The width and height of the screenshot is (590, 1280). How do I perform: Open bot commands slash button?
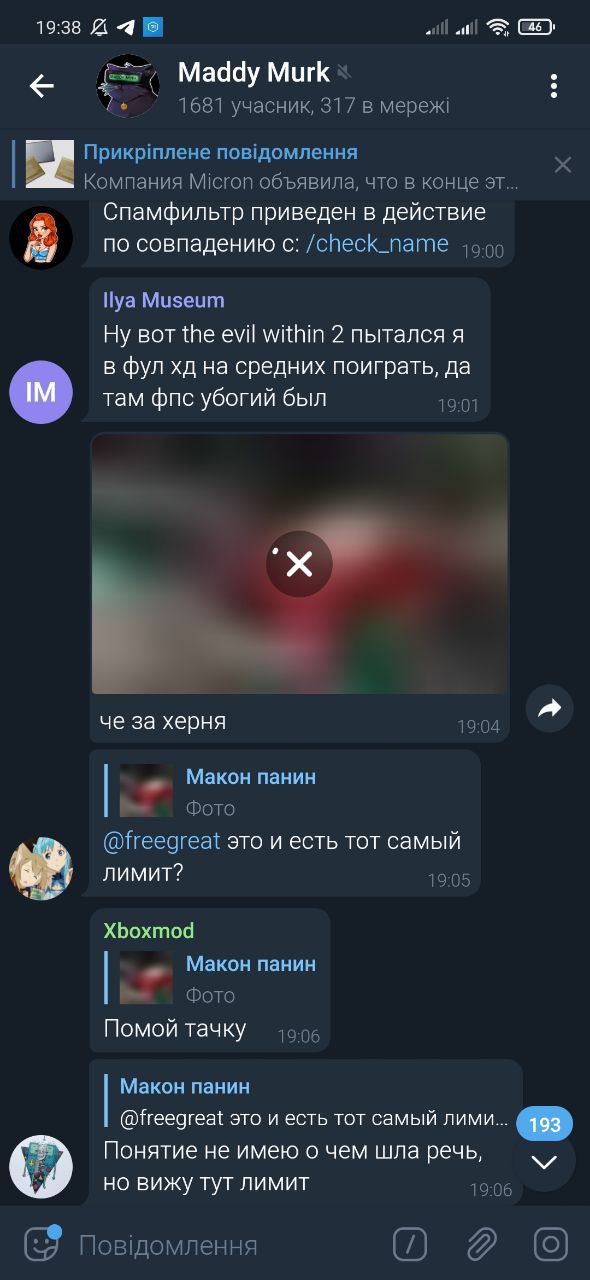(410, 1245)
